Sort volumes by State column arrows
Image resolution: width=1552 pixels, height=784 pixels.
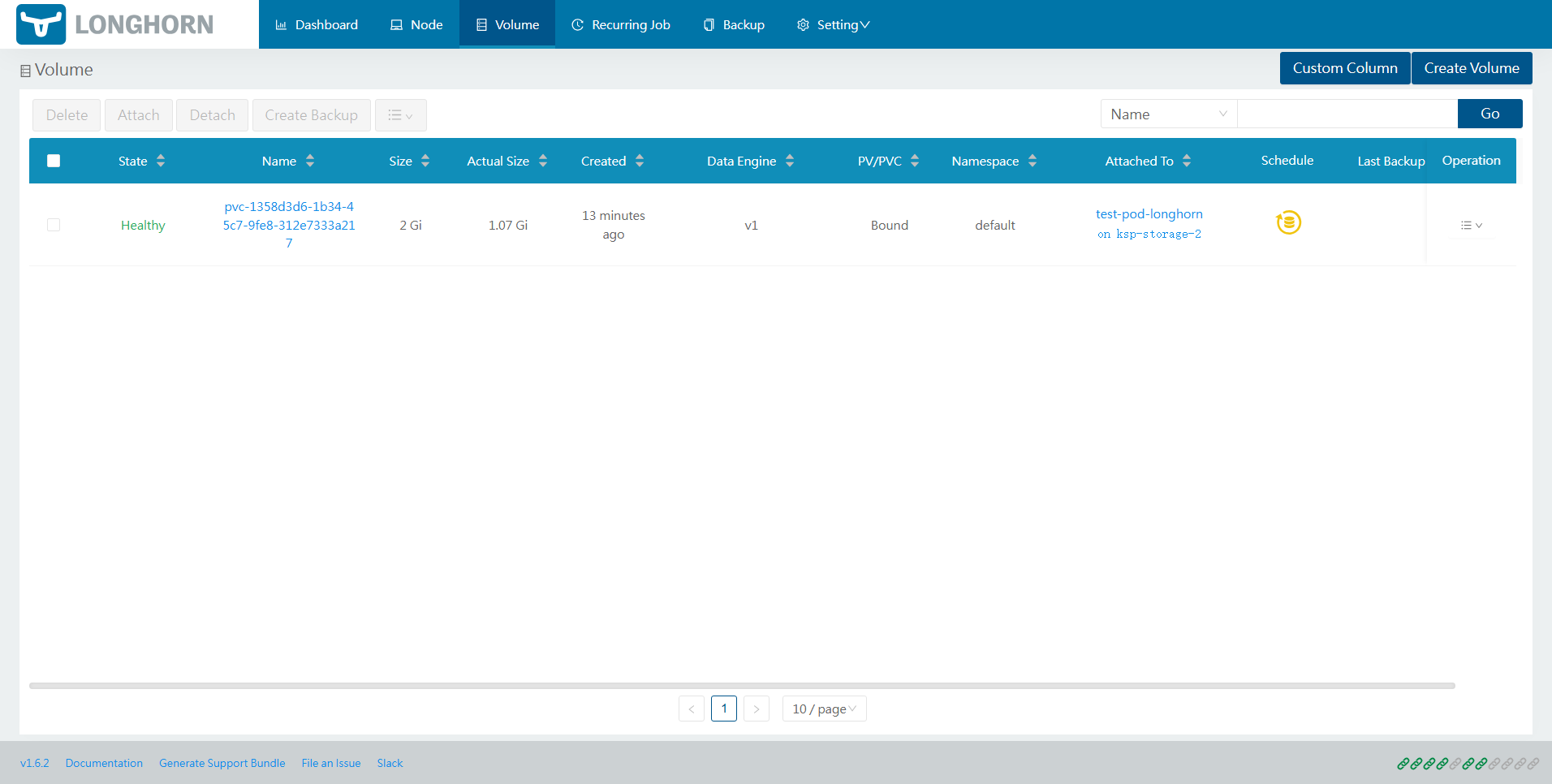point(161,161)
